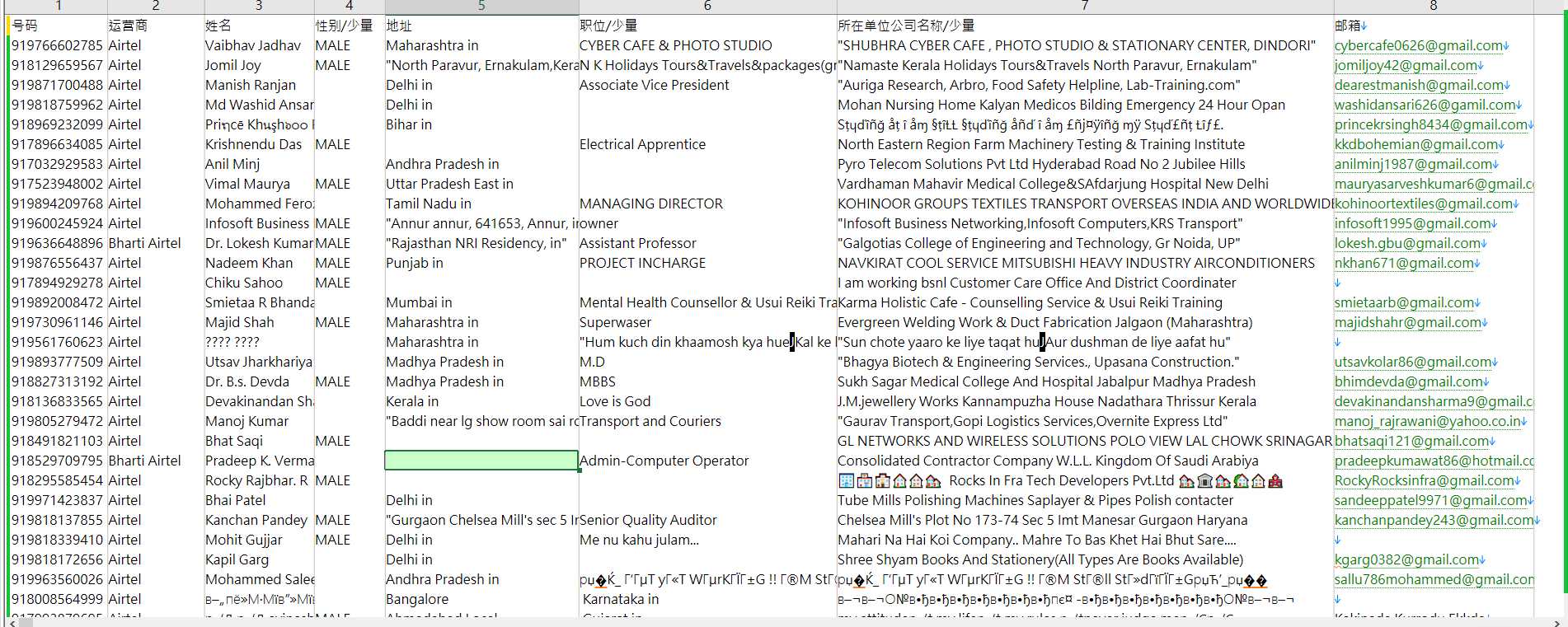Open kkdbohemian@gmail.com link
This screenshot has height=627, width=1568.
click(x=1416, y=144)
